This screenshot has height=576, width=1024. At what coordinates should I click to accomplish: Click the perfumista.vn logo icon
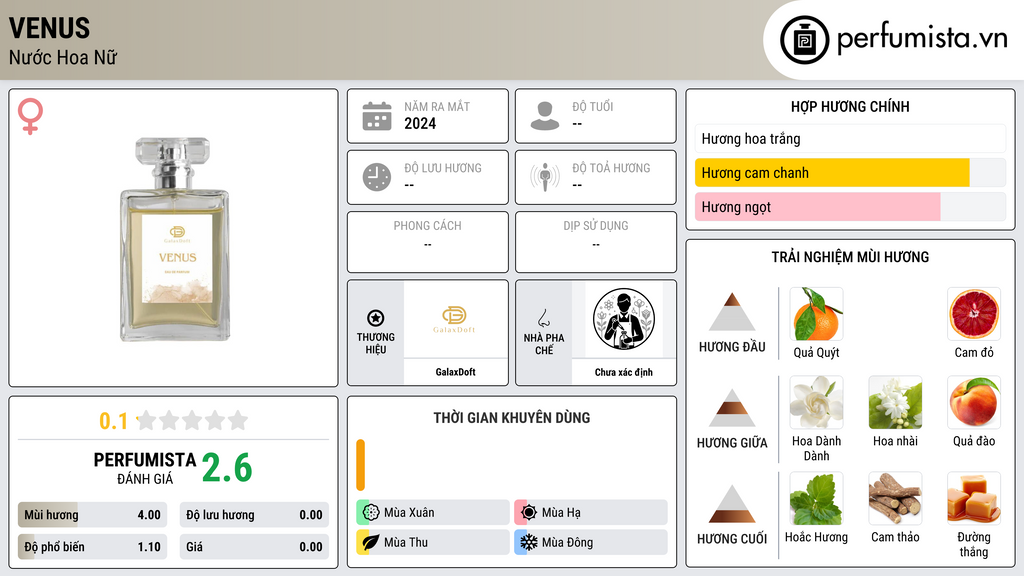click(804, 40)
